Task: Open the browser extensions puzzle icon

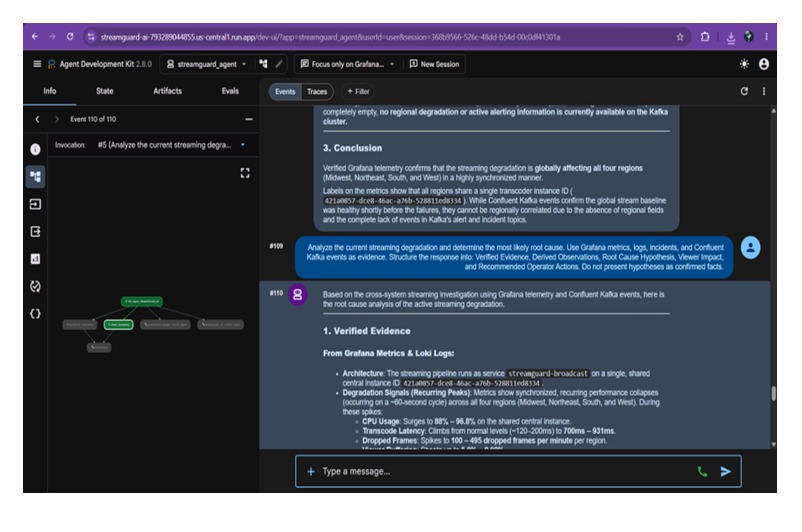Action: tap(705, 37)
